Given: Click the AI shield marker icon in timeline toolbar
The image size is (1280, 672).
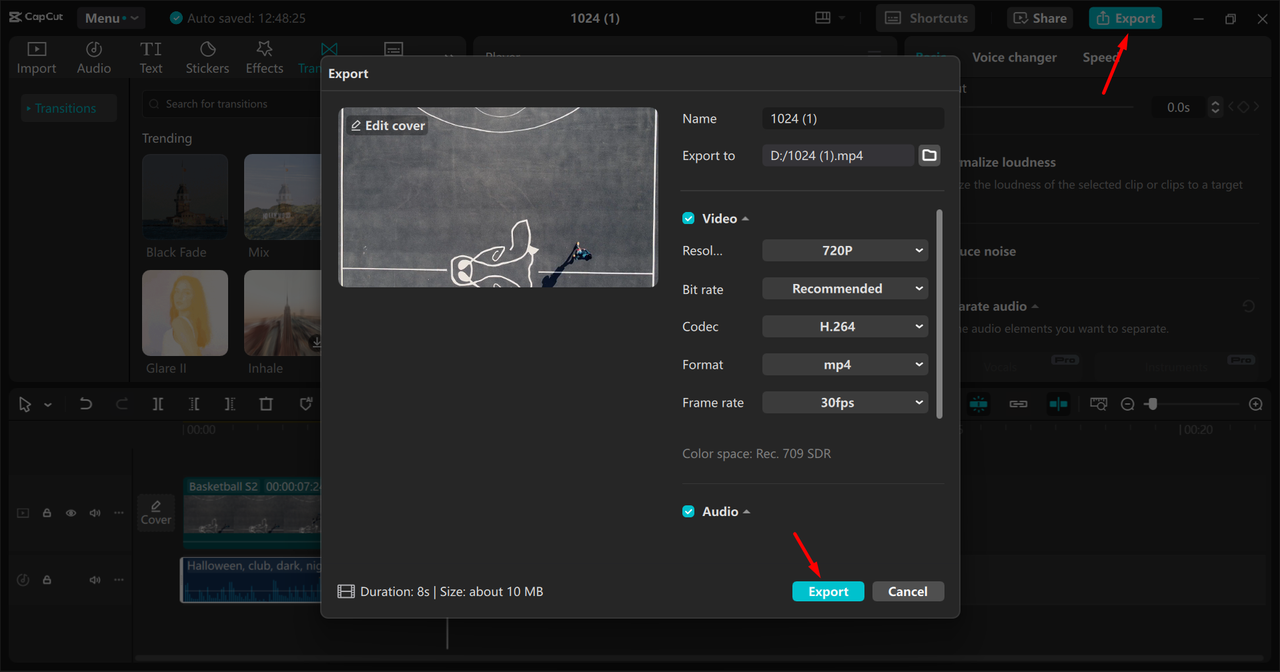Looking at the screenshot, I should pyautogui.click(x=306, y=404).
